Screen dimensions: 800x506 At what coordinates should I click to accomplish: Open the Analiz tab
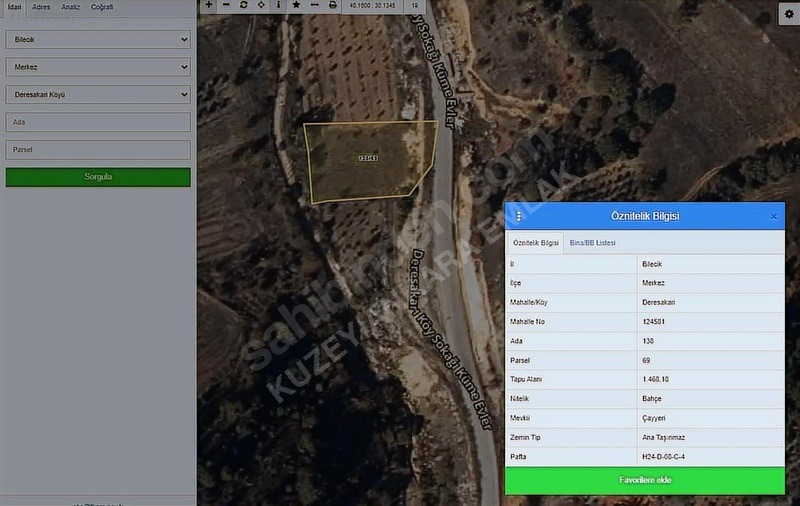tap(70, 7)
